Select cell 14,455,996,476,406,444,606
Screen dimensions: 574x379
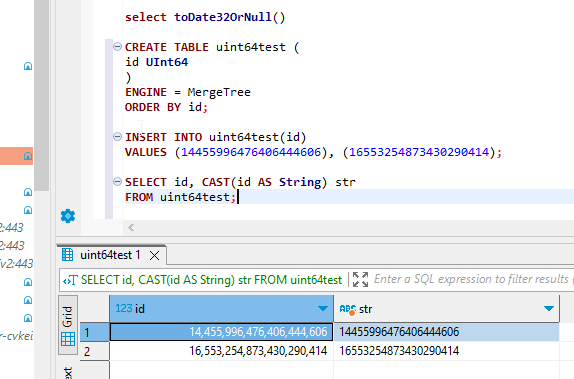tap(221, 332)
